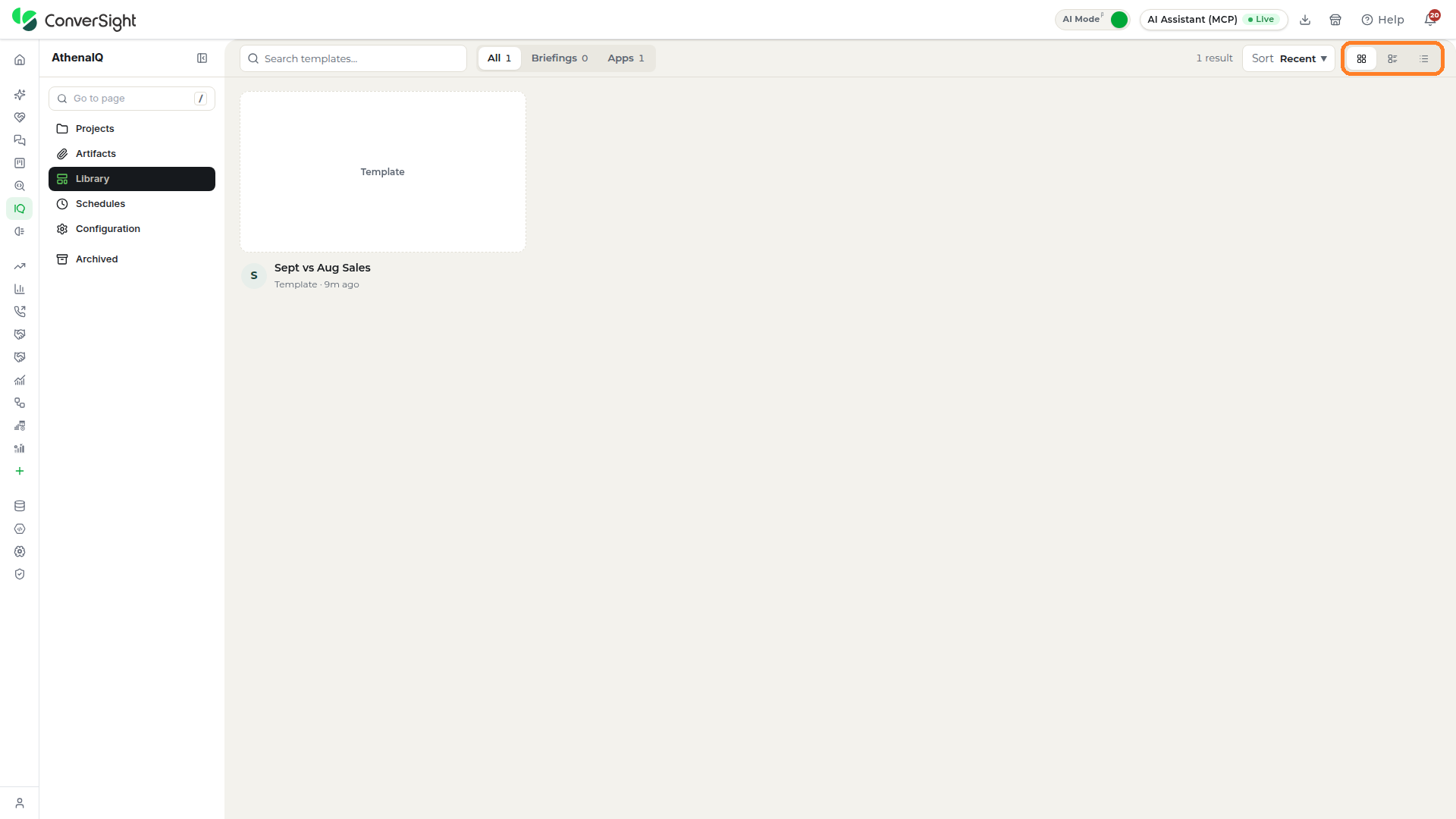The height and width of the screenshot is (819, 1456).
Task: Open Artifacts in AthenaIQ menu
Action: [x=132, y=154]
